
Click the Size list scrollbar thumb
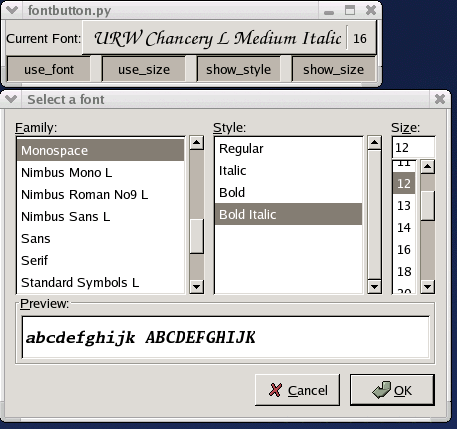coord(428,205)
